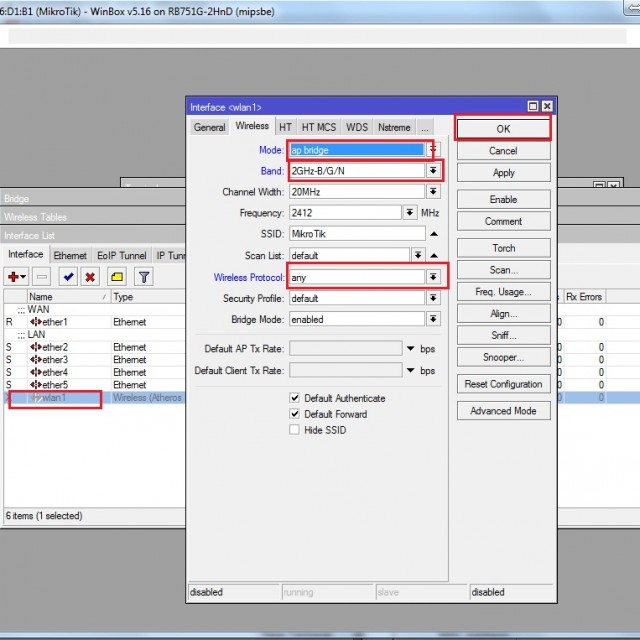This screenshot has height=640, width=640.
Task: Open the Channel Width dropdown arrow
Action: [x=433, y=191]
